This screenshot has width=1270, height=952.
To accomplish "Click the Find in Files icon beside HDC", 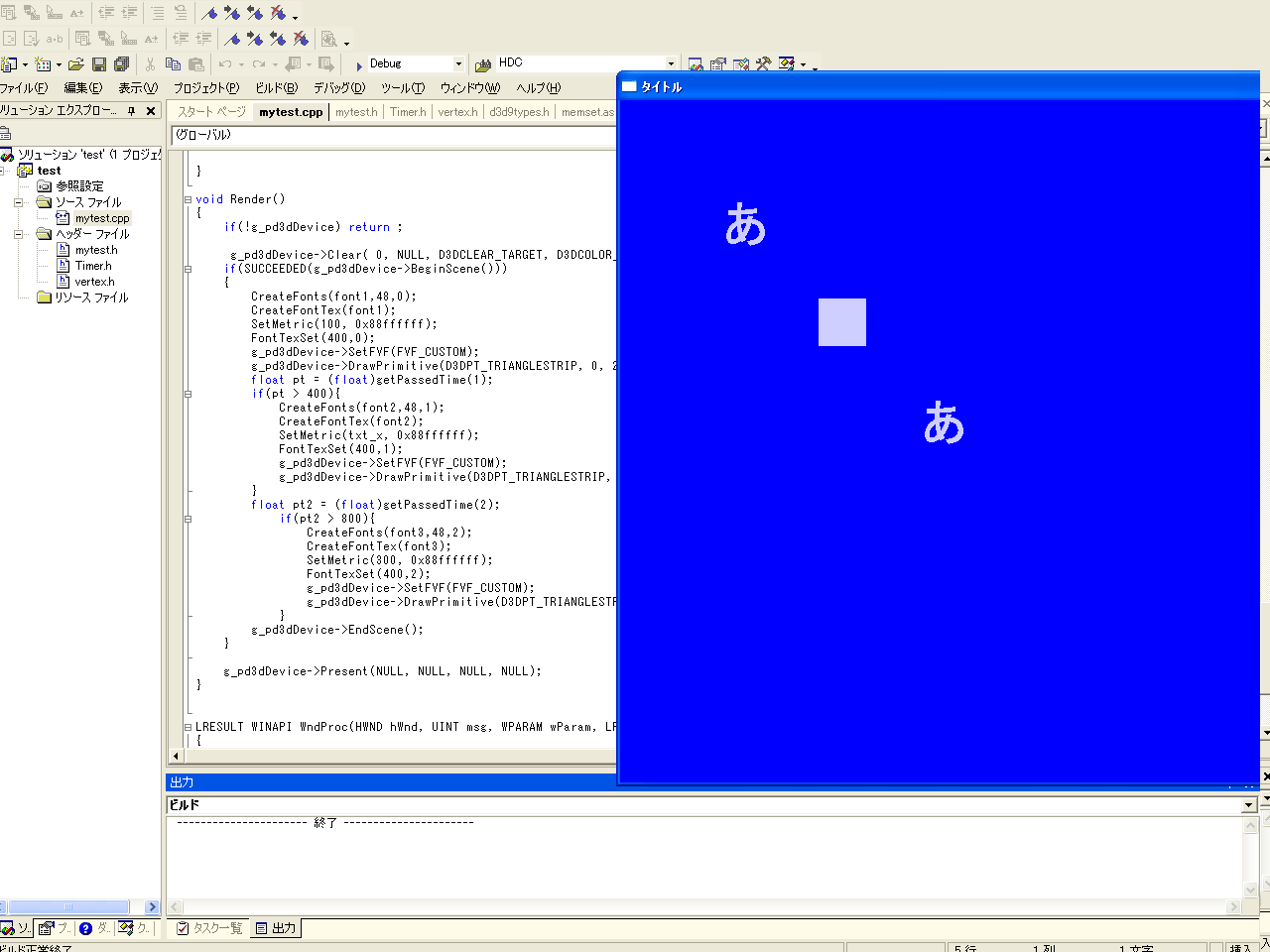I will tap(483, 65).
